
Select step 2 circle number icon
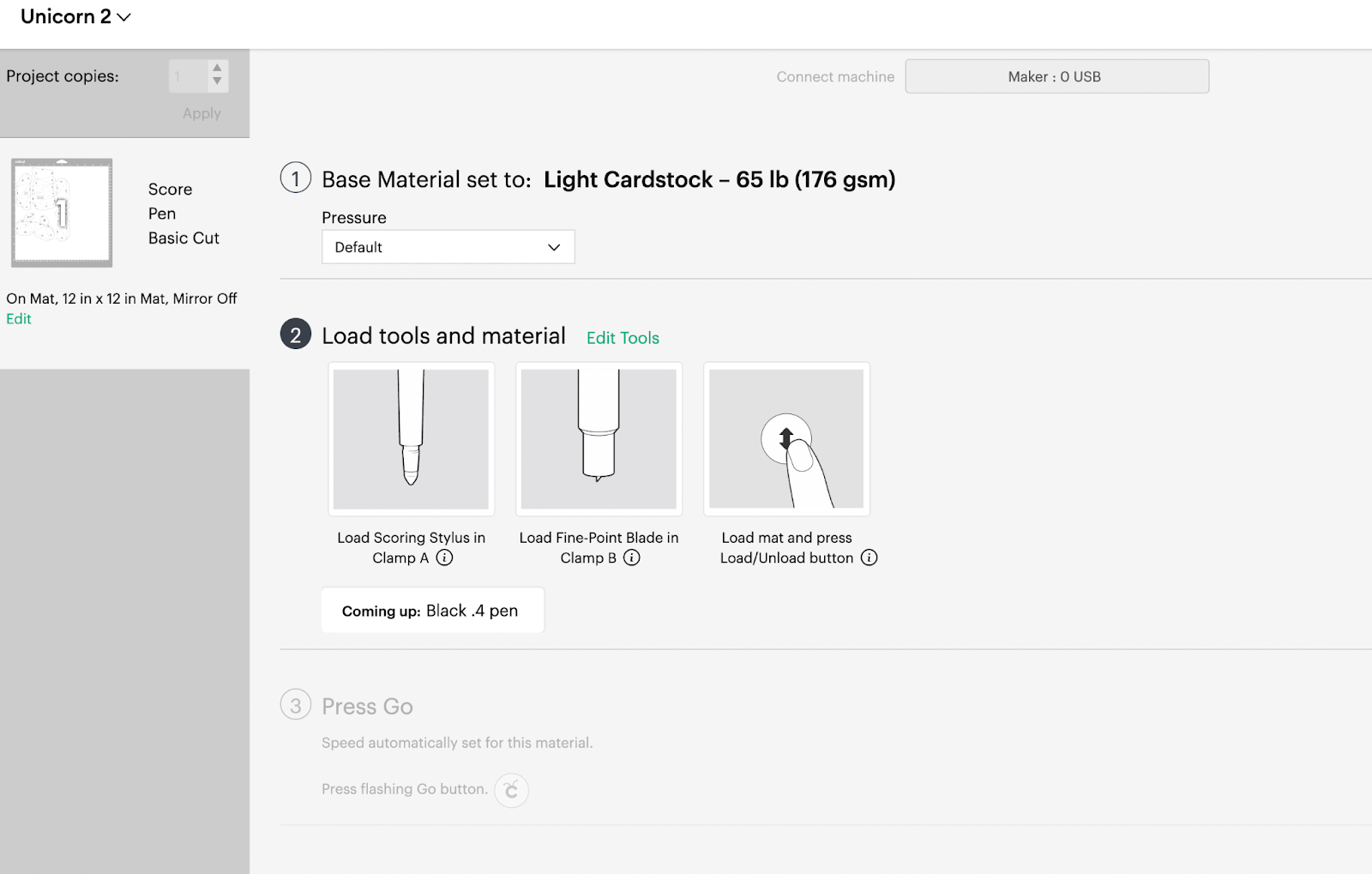pos(296,335)
